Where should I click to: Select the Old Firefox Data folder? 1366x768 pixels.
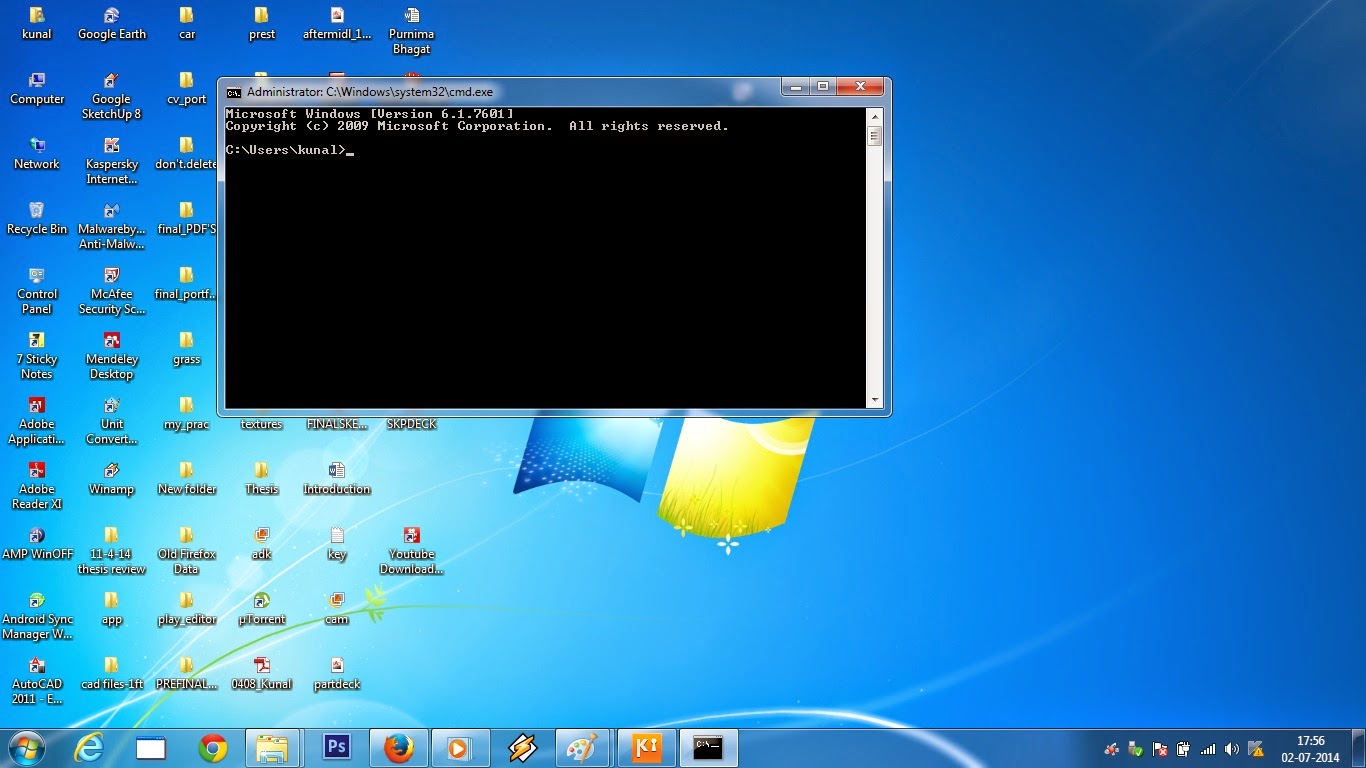coord(187,551)
